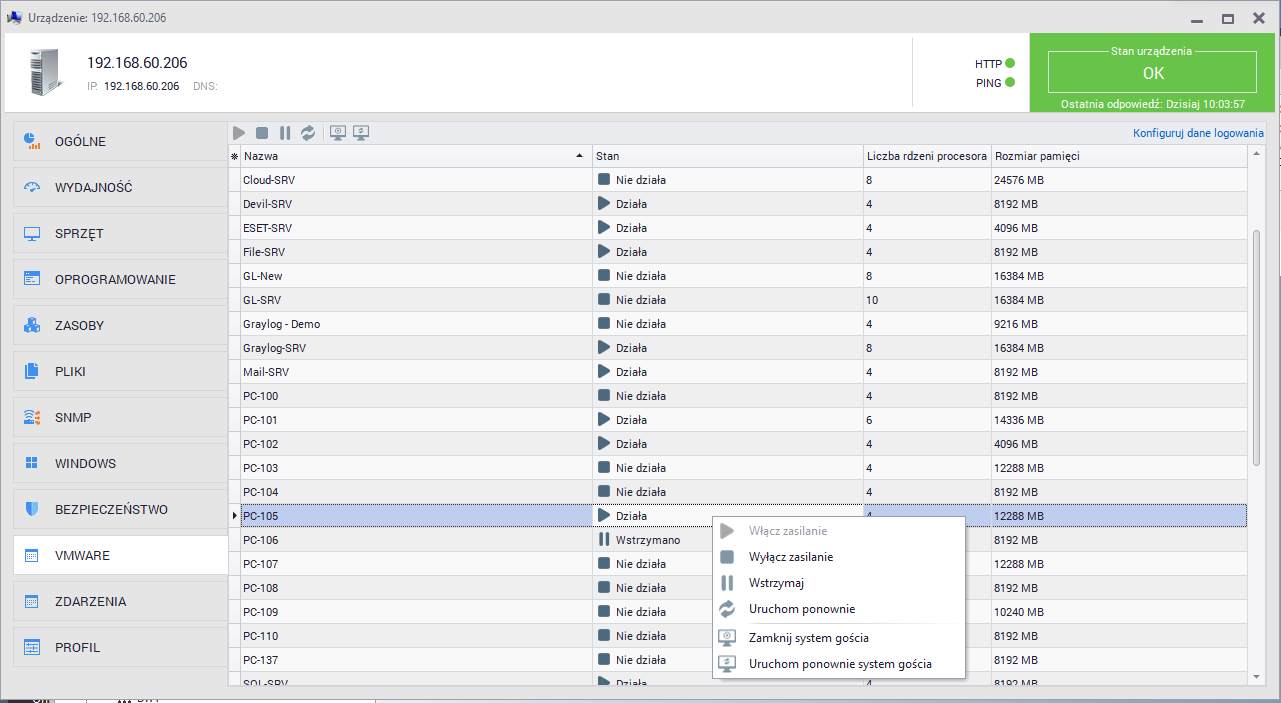
Task: Select 'Wstrzymaj' in the context menu
Action: [776, 583]
